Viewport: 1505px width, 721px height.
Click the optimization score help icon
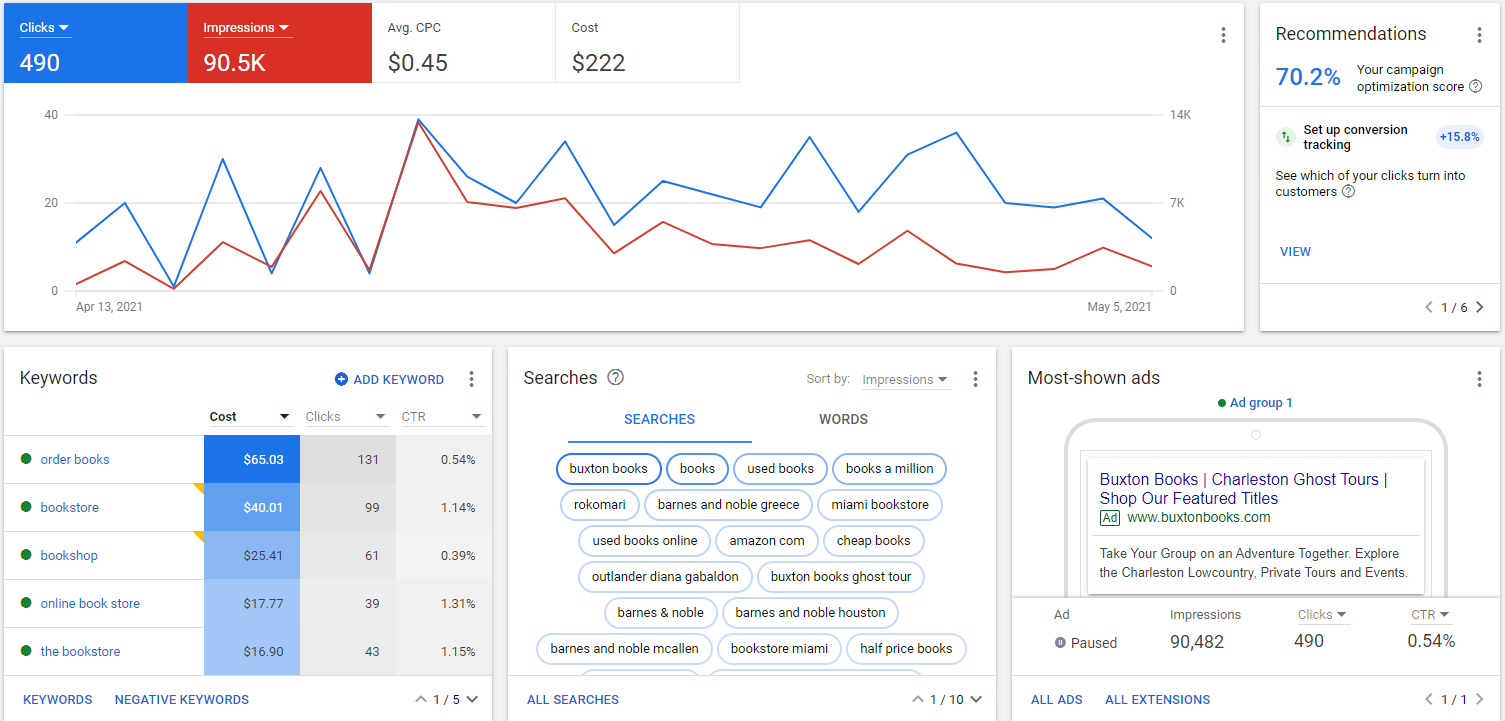[x=1477, y=86]
